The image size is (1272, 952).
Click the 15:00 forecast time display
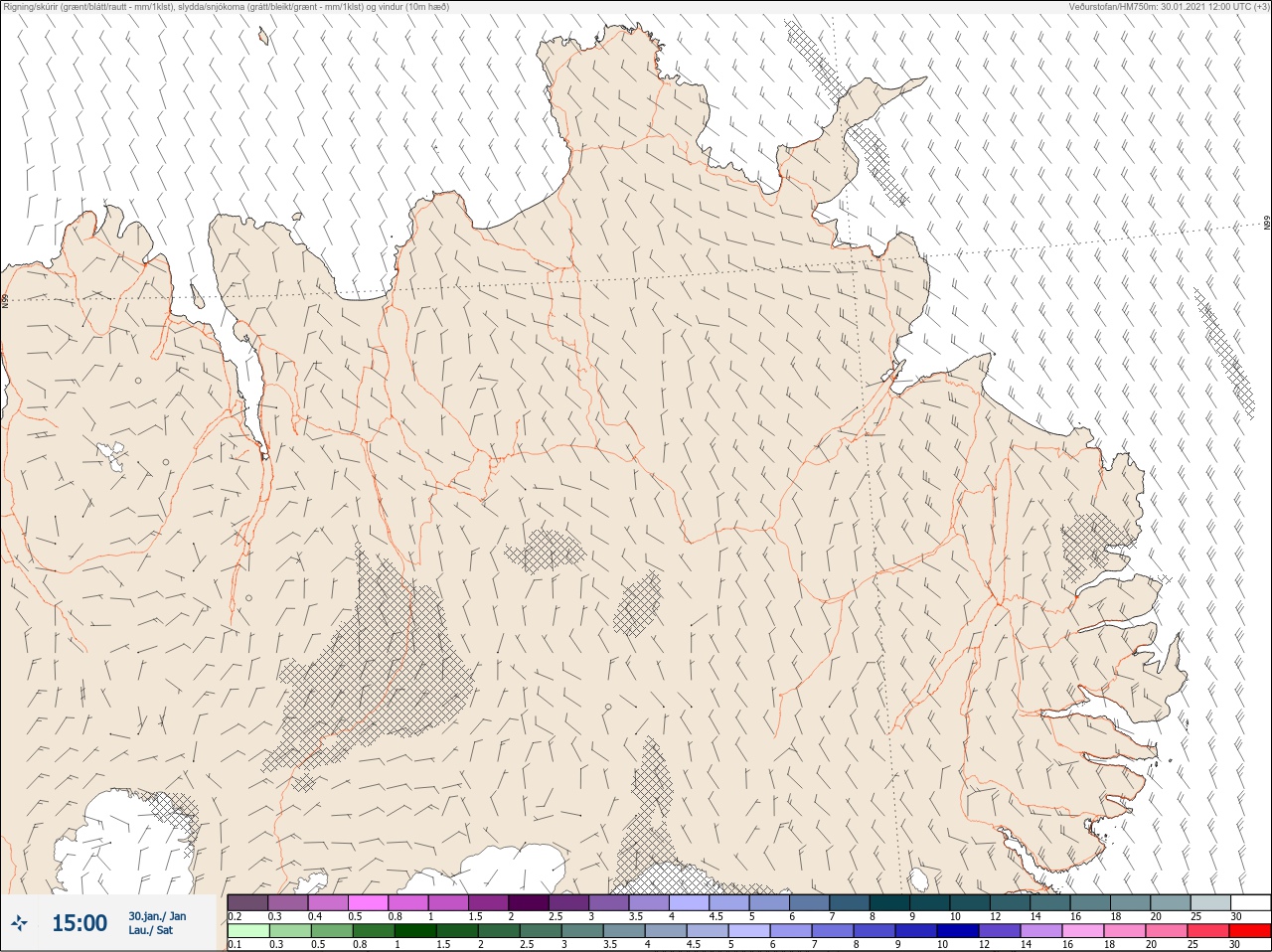(79, 923)
